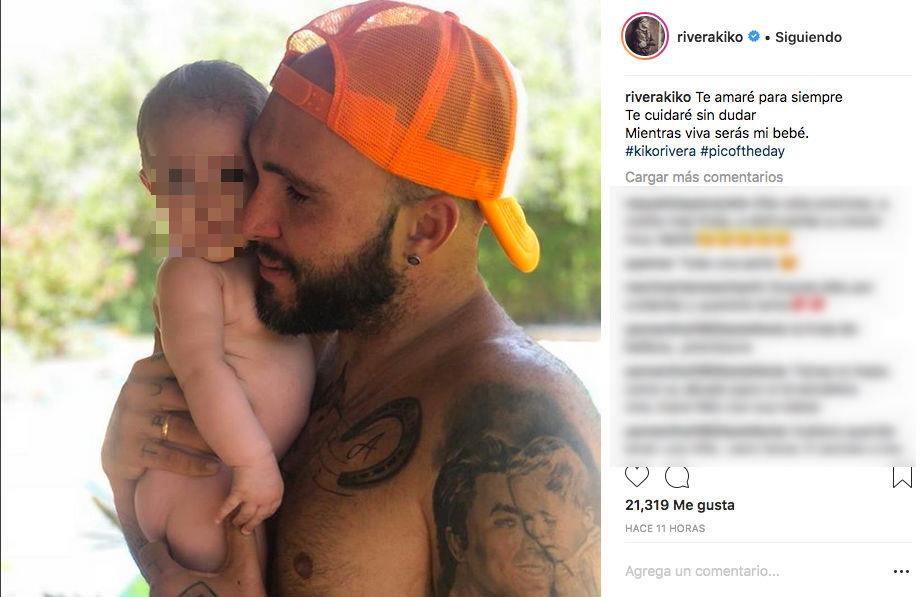The height and width of the screenshot is (597, 921).
Task: Open riverakiko username in the caption
Action: click(x=658, y=97)
